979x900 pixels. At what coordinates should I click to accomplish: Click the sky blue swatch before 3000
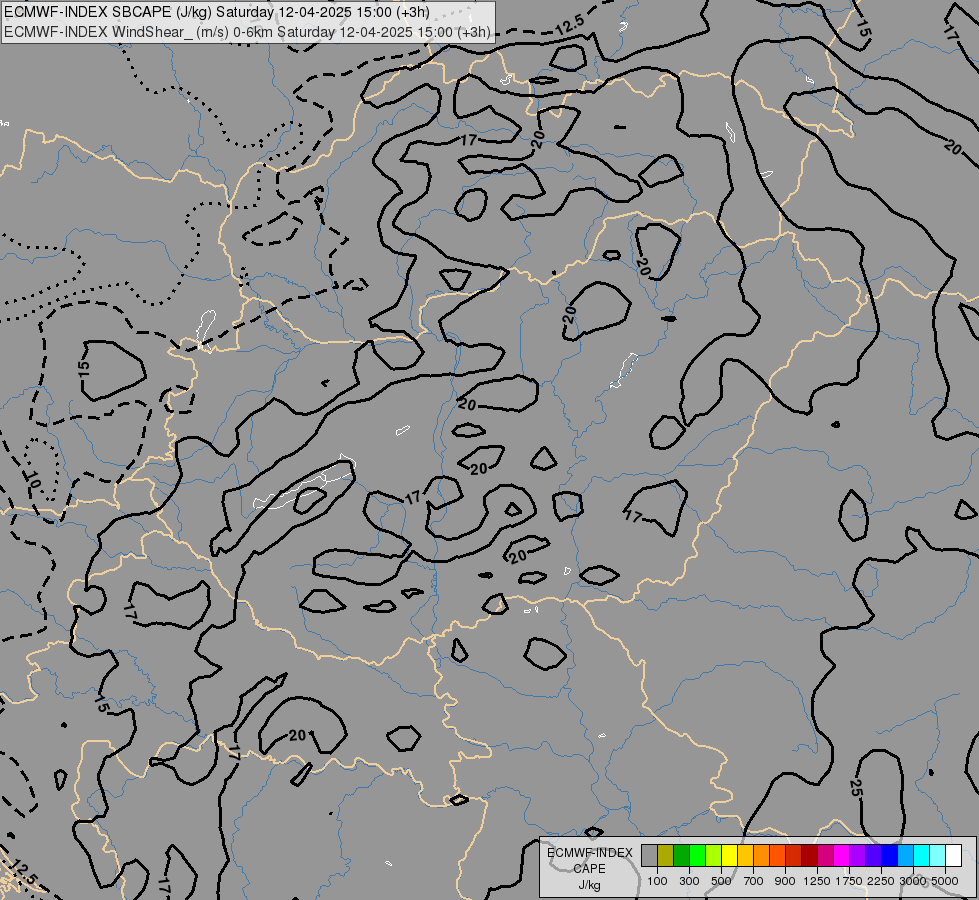click(x=906, y=855)
